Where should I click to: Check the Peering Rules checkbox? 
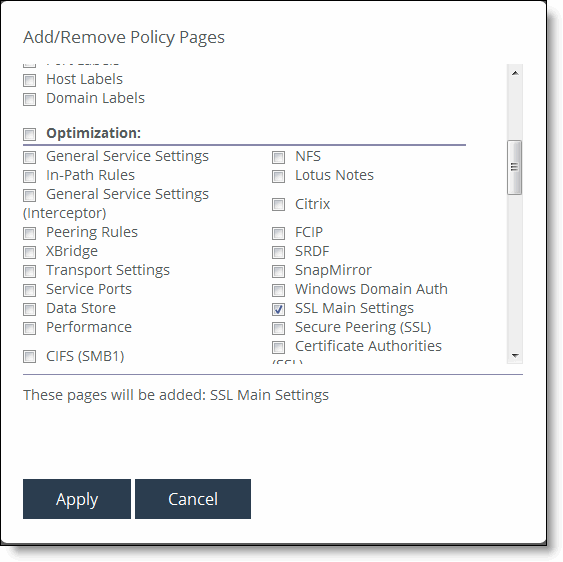(29, 233)
